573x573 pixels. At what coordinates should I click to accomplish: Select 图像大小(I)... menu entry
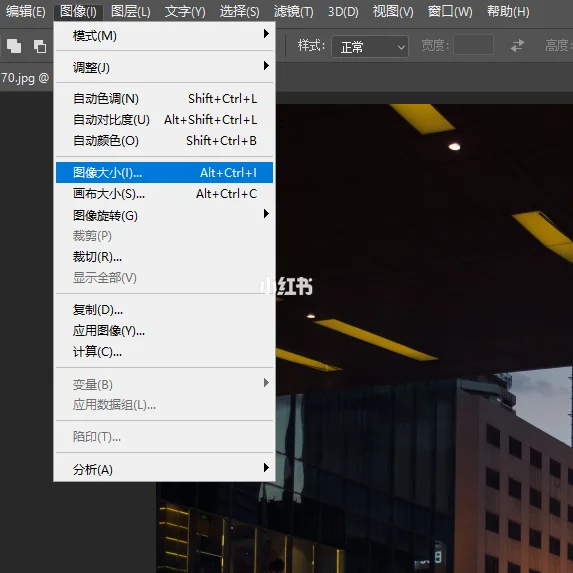tap(164, 172)
